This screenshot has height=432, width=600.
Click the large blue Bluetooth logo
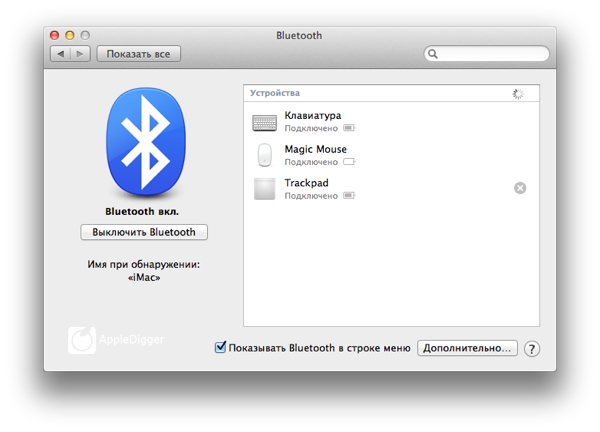pyautogui.click(x=147, y=143)
